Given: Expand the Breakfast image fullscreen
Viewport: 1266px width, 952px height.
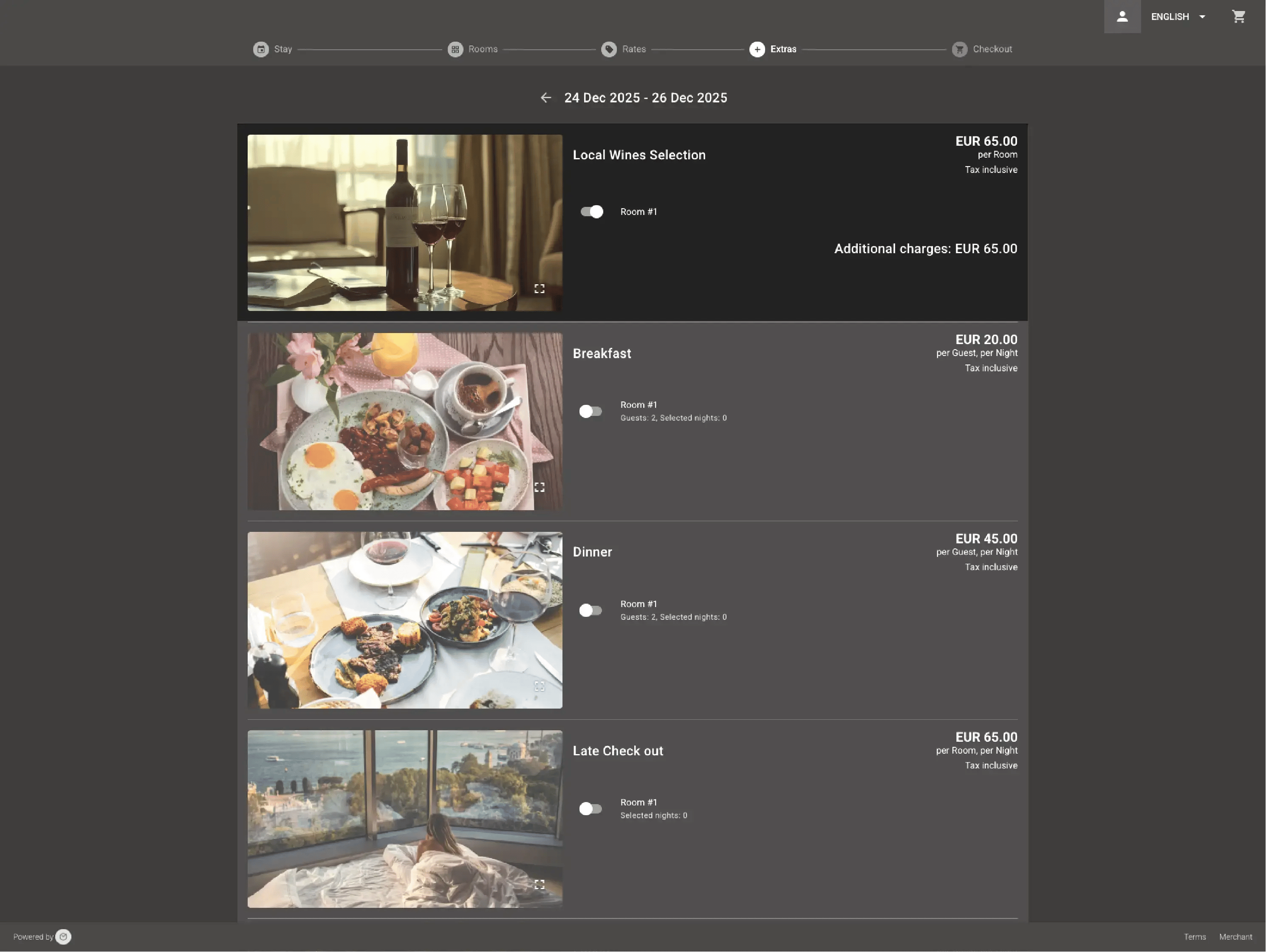Looking at the screenshot, I should click(x=539, y=487).
